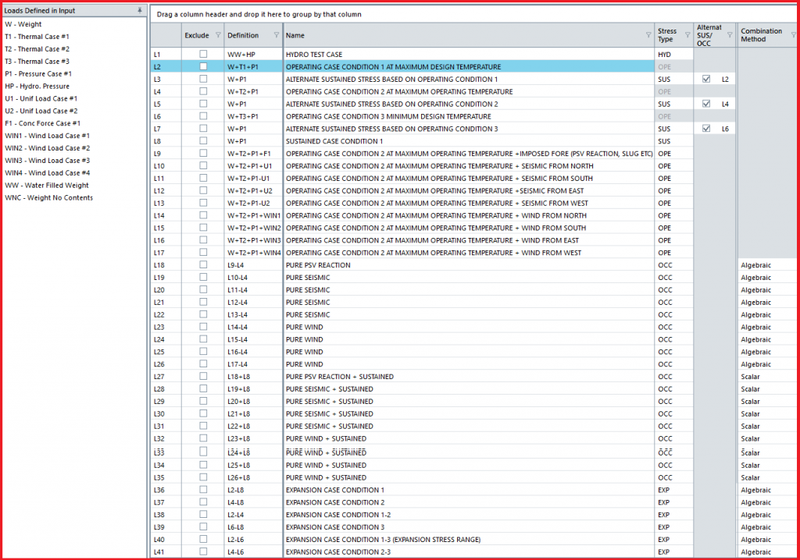This screenshot has width=800, height=560.
Task: Open Combination Method cell for L27
Action: coord(765,377)
